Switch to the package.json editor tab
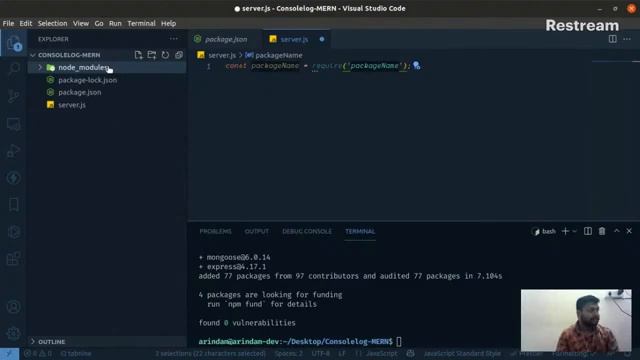The image size is (640, 360). [225, 39]
